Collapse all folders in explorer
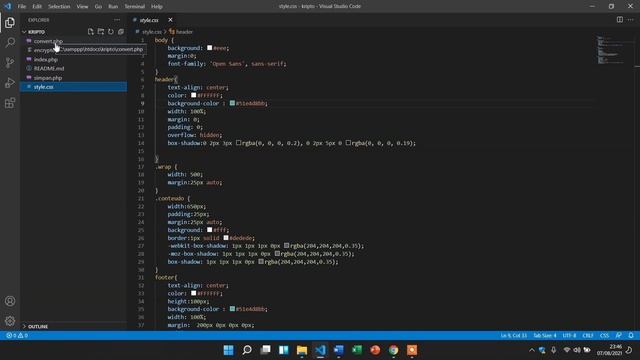 [121, 31]
